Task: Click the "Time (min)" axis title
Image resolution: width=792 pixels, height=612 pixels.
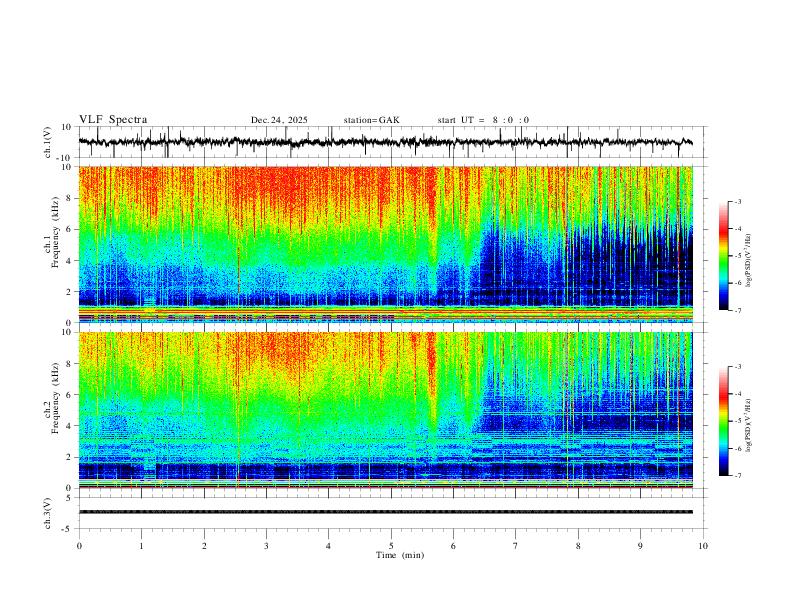Action: [x=400, y=555]
